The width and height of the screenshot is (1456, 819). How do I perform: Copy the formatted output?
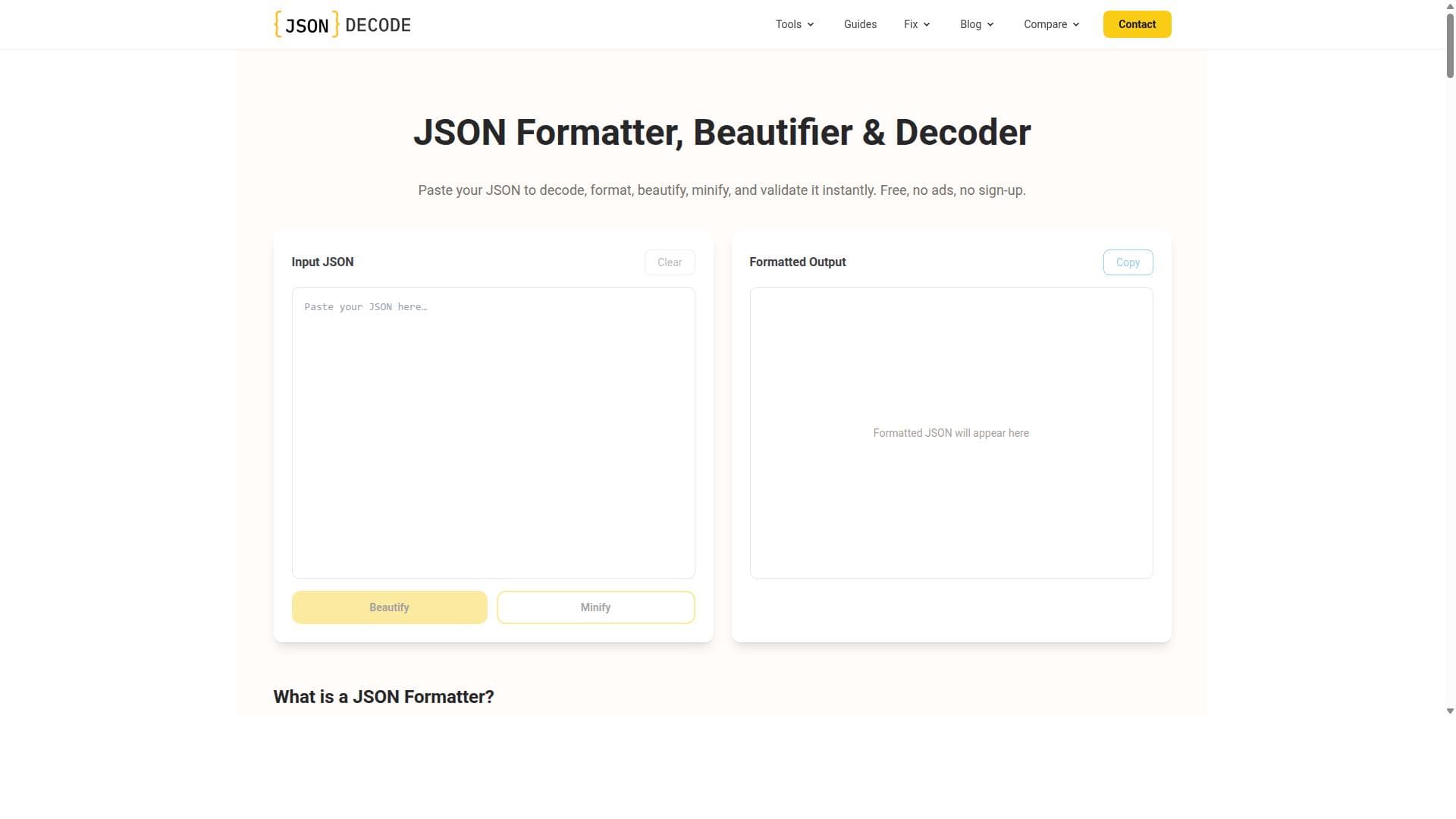click(1128, 262)
